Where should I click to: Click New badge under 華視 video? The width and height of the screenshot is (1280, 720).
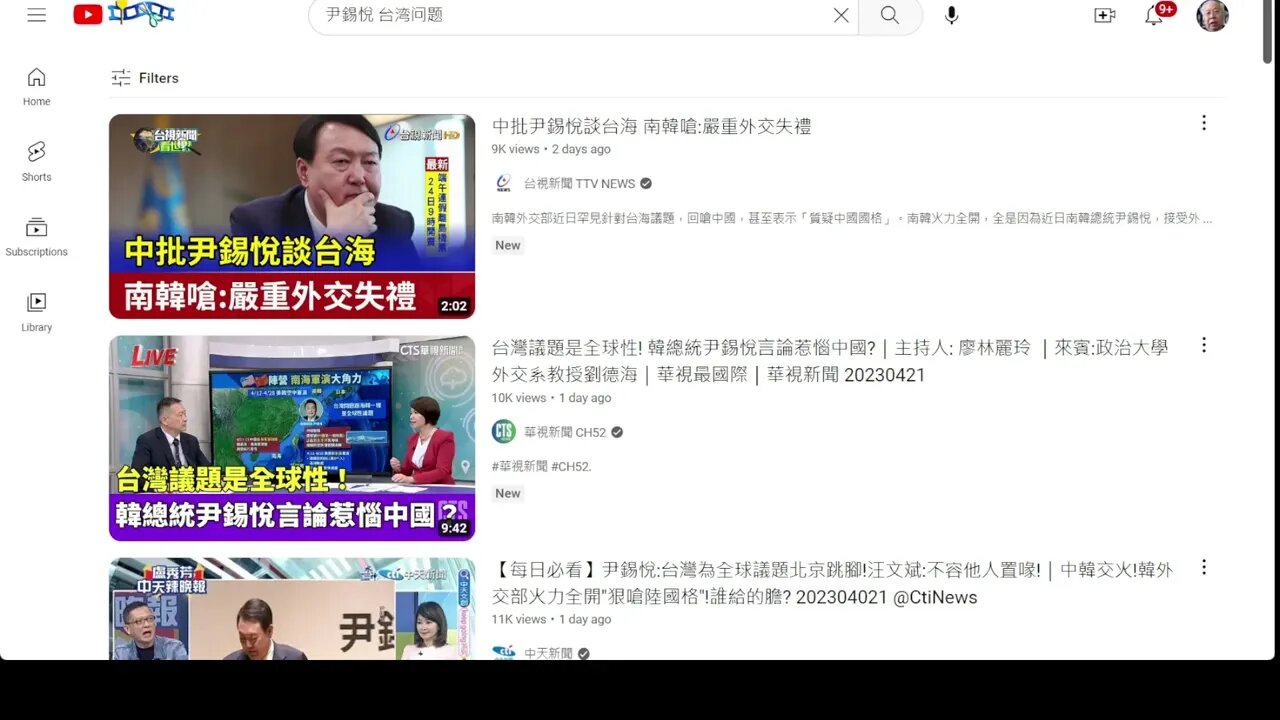[508, 493]
